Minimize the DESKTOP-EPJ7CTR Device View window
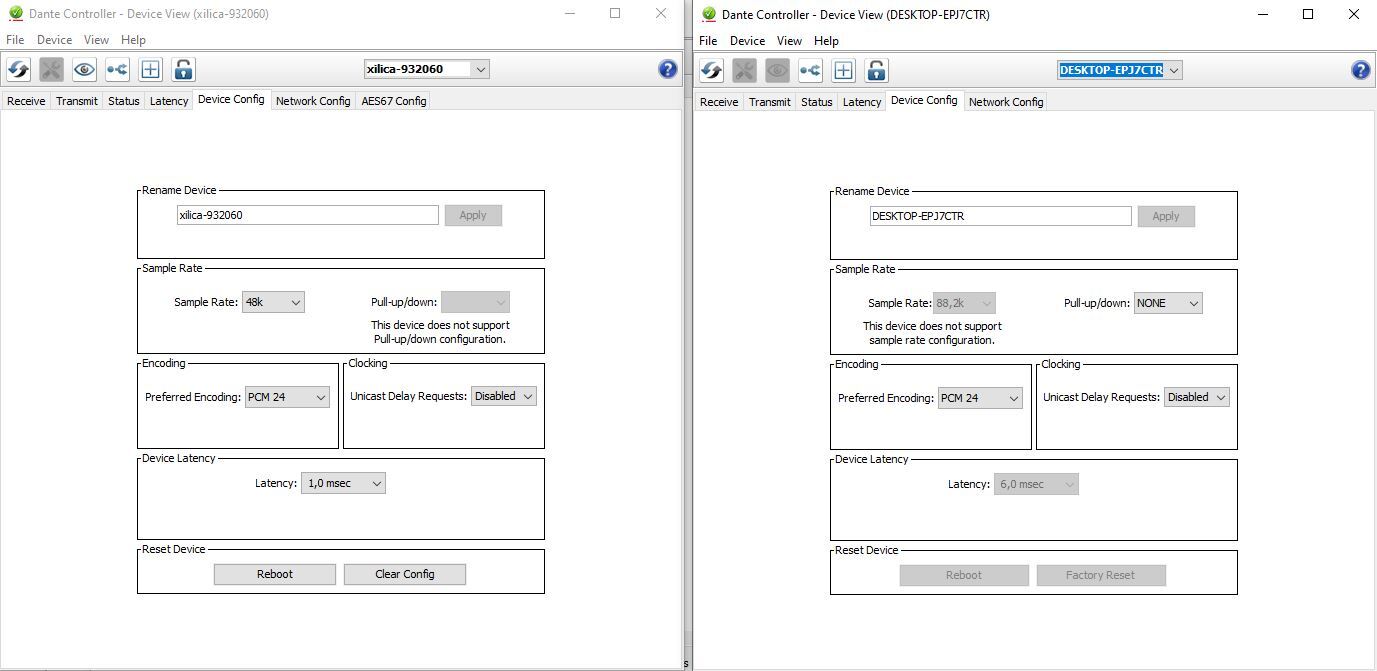This screenshot has width=1377, height=671. [1264, 14]
